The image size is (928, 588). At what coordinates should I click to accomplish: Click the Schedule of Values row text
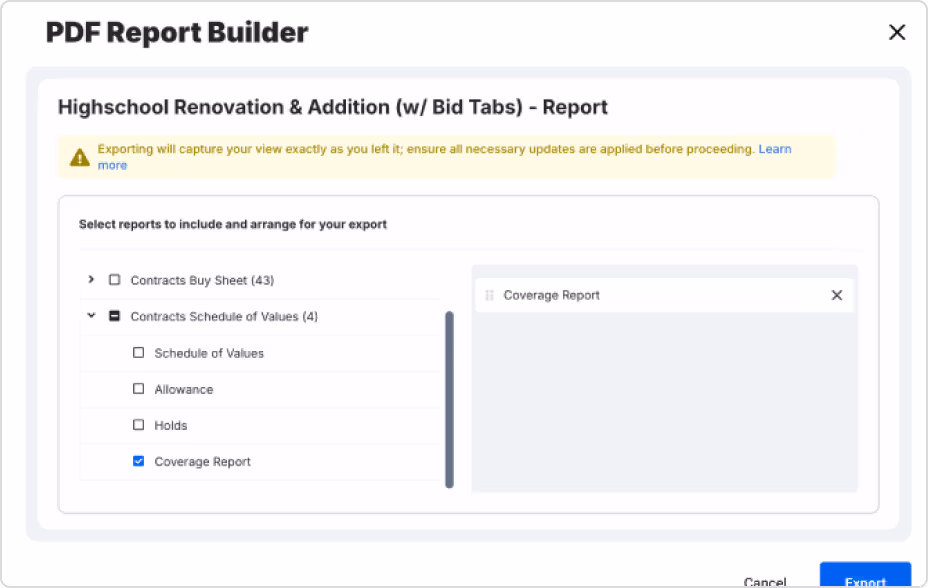click(x=209, y=353)
